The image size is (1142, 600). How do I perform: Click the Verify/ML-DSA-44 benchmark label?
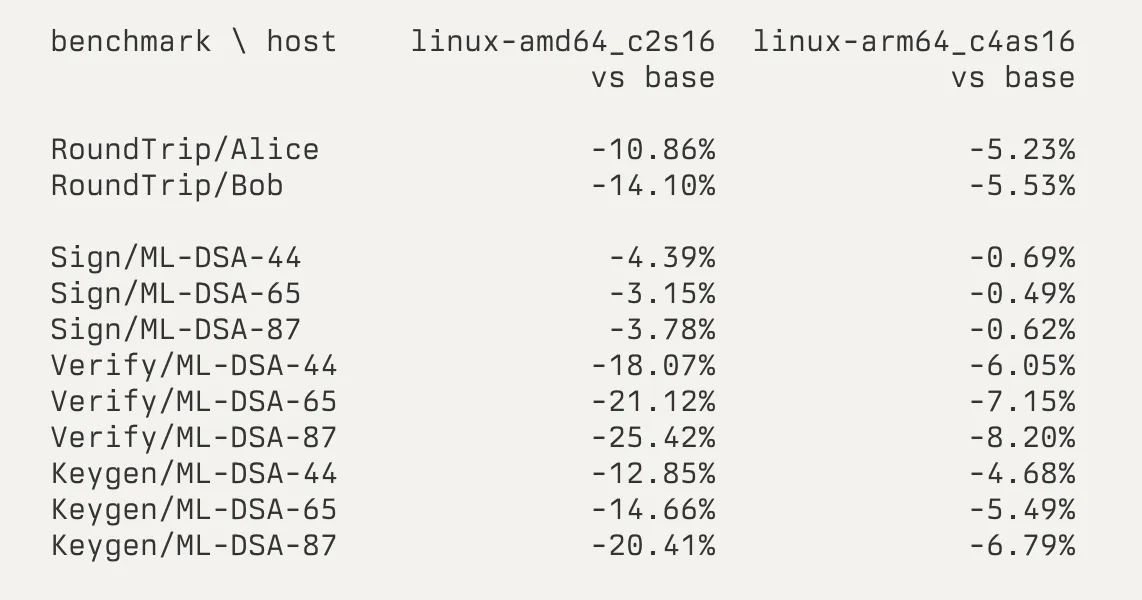(x=194, y=366)
